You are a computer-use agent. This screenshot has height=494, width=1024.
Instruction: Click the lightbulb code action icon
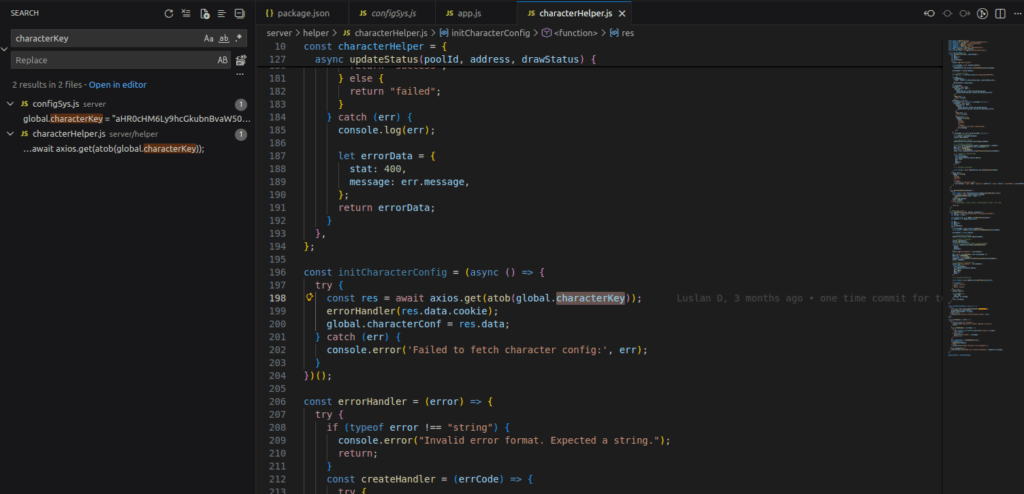(x=311, y=298)
